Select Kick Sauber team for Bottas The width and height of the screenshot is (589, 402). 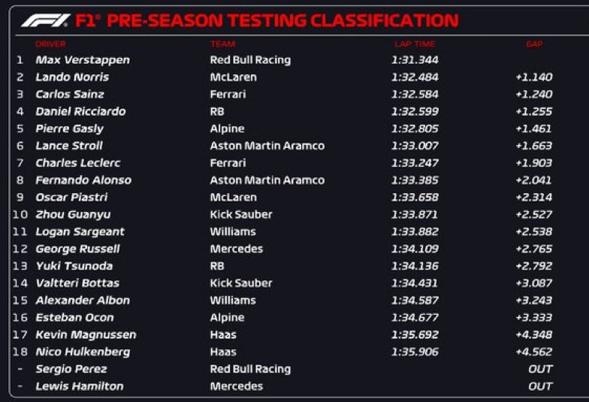(x=241, y=283)
